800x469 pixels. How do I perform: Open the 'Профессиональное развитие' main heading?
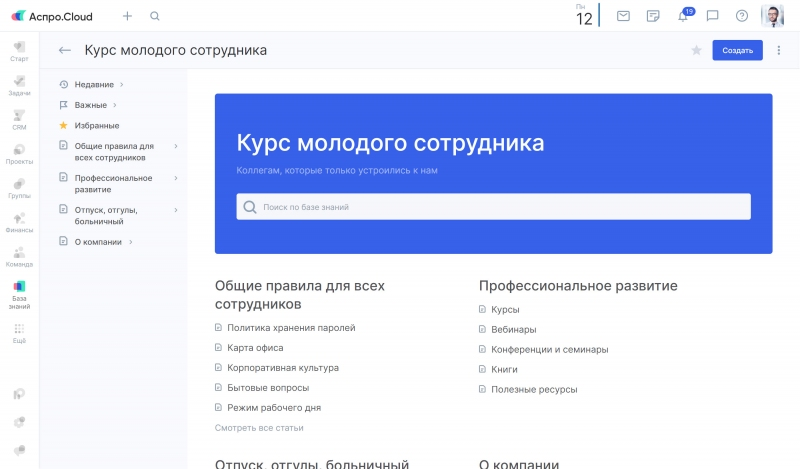(x=578, y=286)
